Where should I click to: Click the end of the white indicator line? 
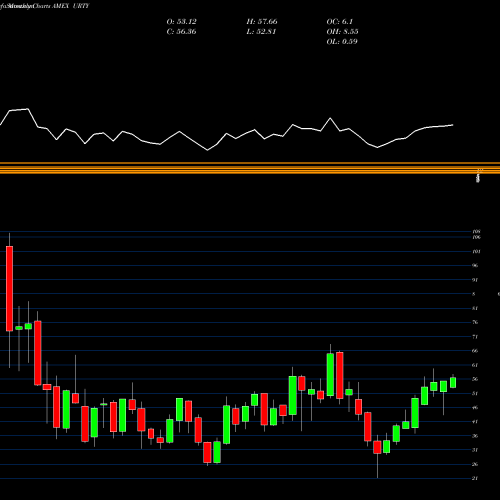tap(453, 125)
